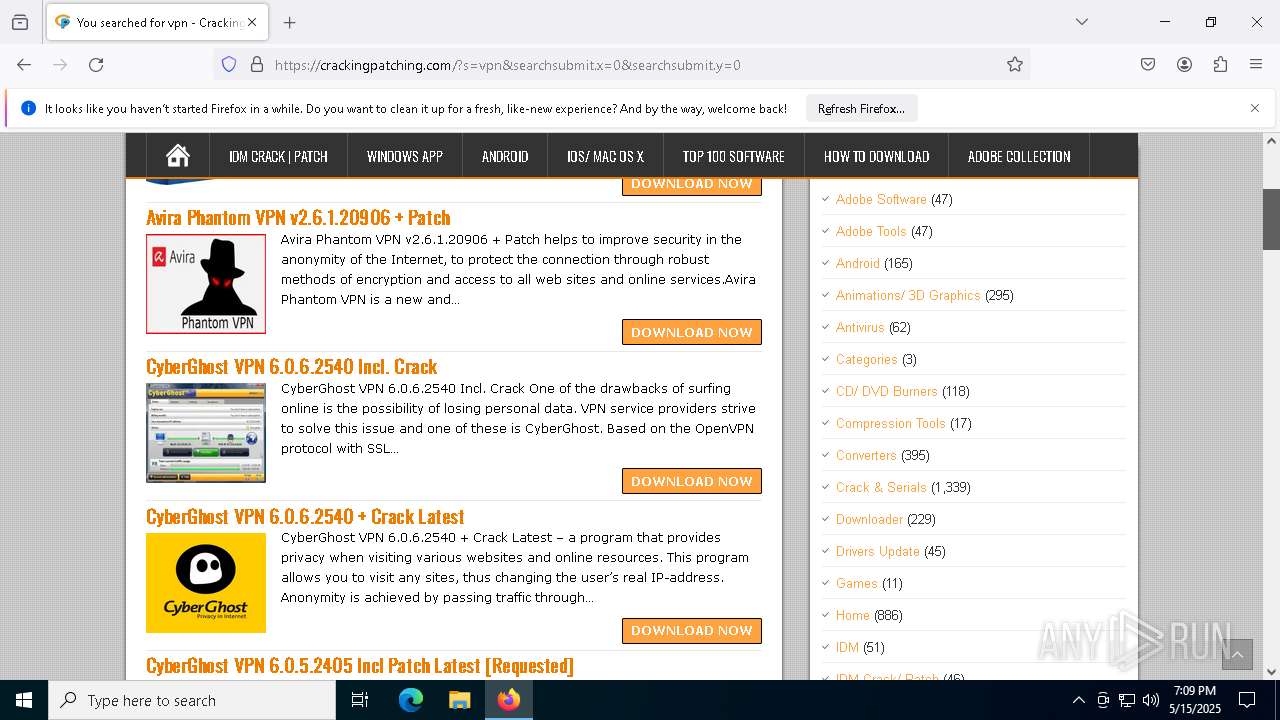1280x720 pixels.
Task: Open the Crack & Serials category
Action: point(881,487)
